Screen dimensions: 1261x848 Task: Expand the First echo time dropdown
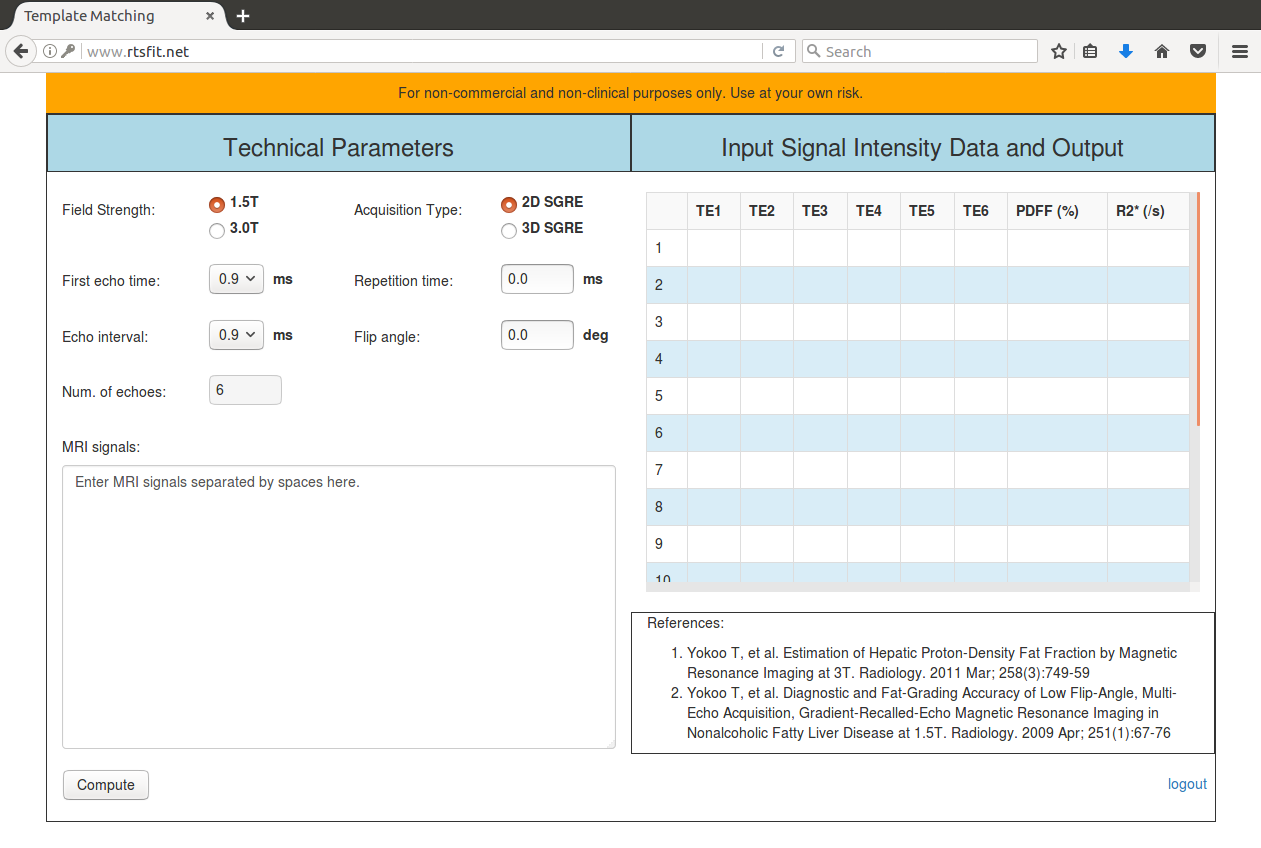click(x=236, y=279)
